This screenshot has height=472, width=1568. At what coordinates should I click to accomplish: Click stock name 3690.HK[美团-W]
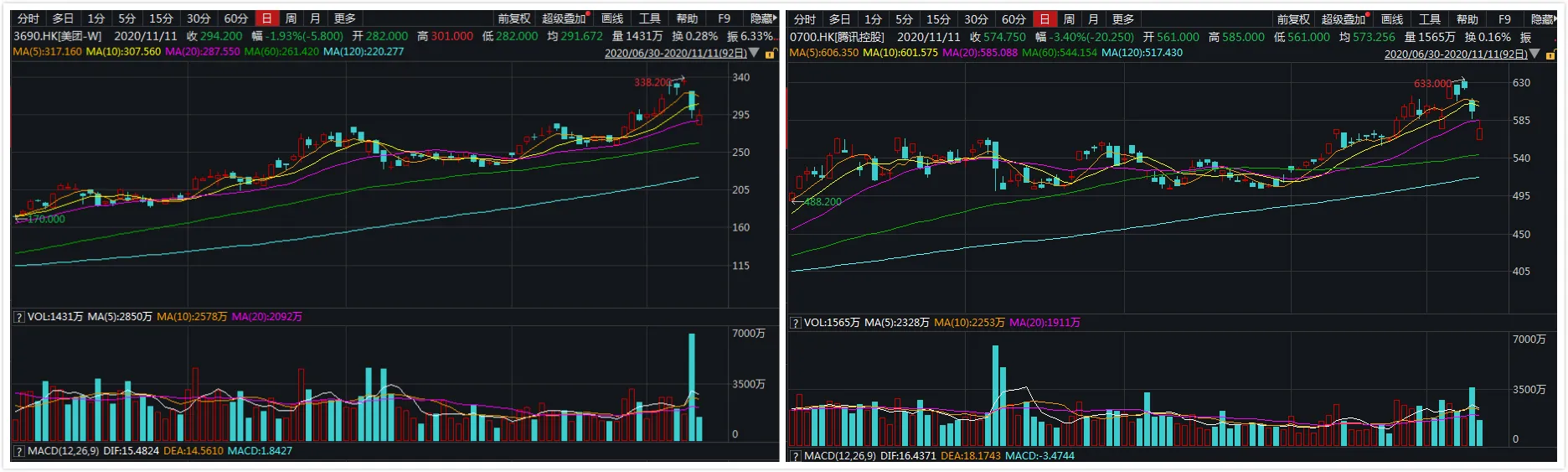[58, 36]
